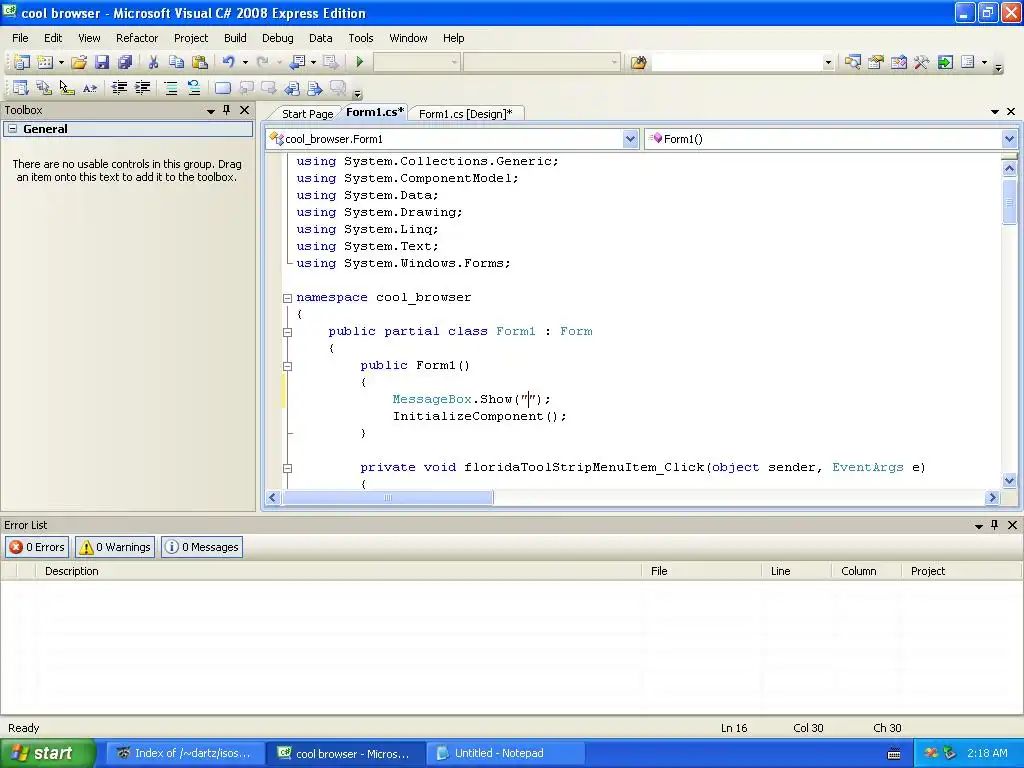Click the Copy toolbar icon

(x=176, y=62)
